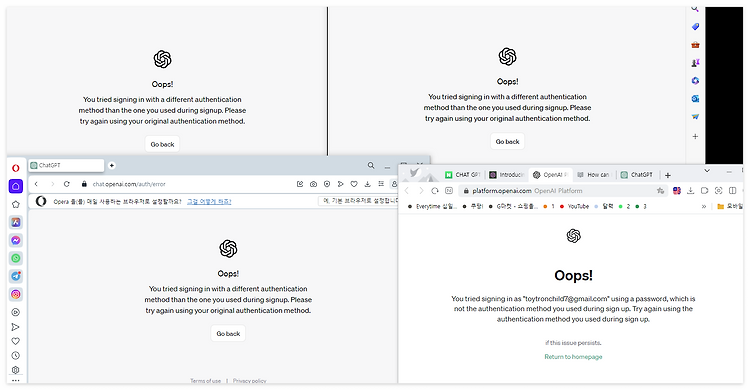Open Aria AI in Opera sidebar
Image resolution: width=750 pixels, height=390 pixels.
coord(16,222)
